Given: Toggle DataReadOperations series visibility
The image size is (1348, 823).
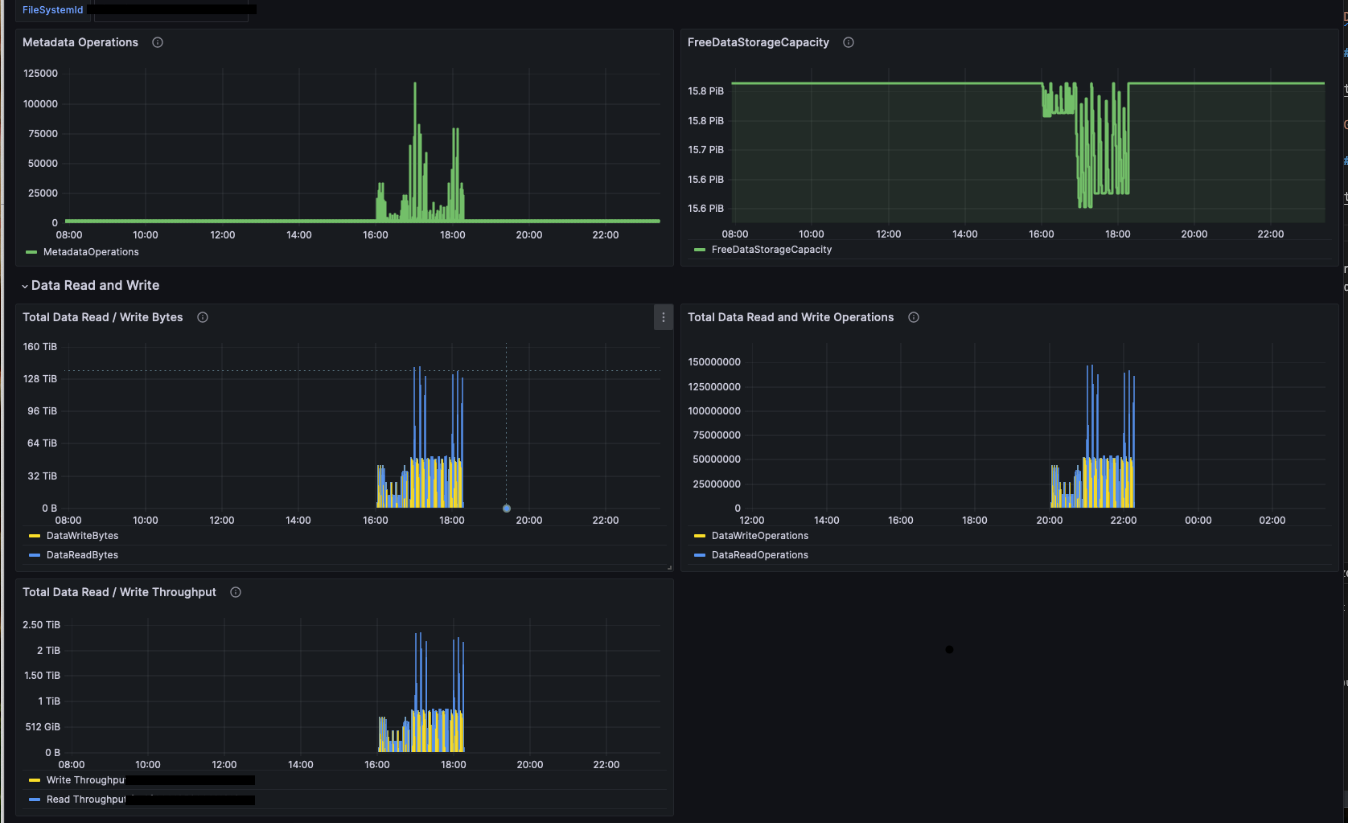Looking at the screenshot, I should coord(759,555).
